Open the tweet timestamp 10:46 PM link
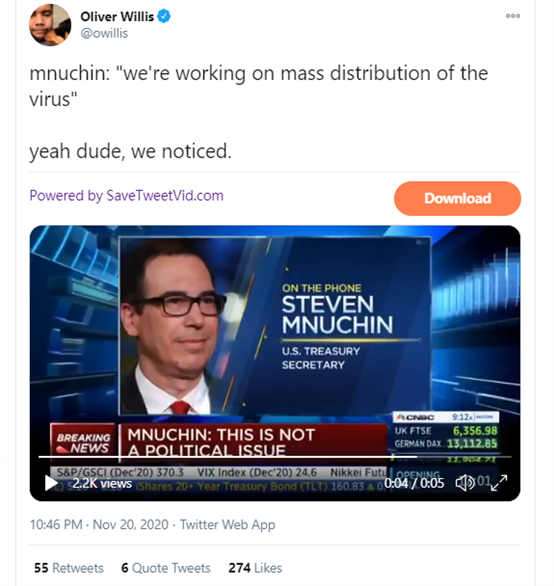The image size is (554, 586). pyautogui.click(x=56, y=525)
